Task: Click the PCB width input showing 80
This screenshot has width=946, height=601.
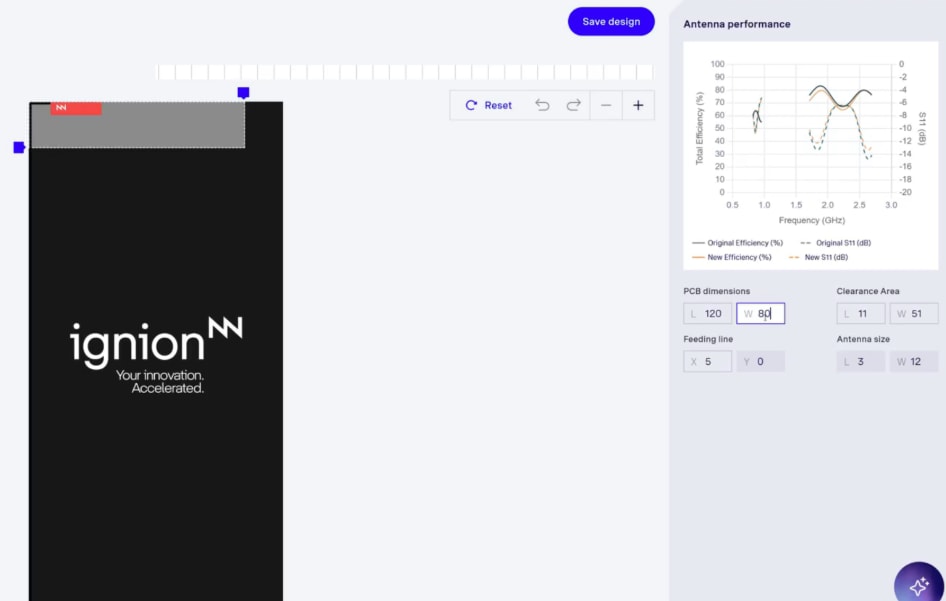Action: [x=760, y=313]
